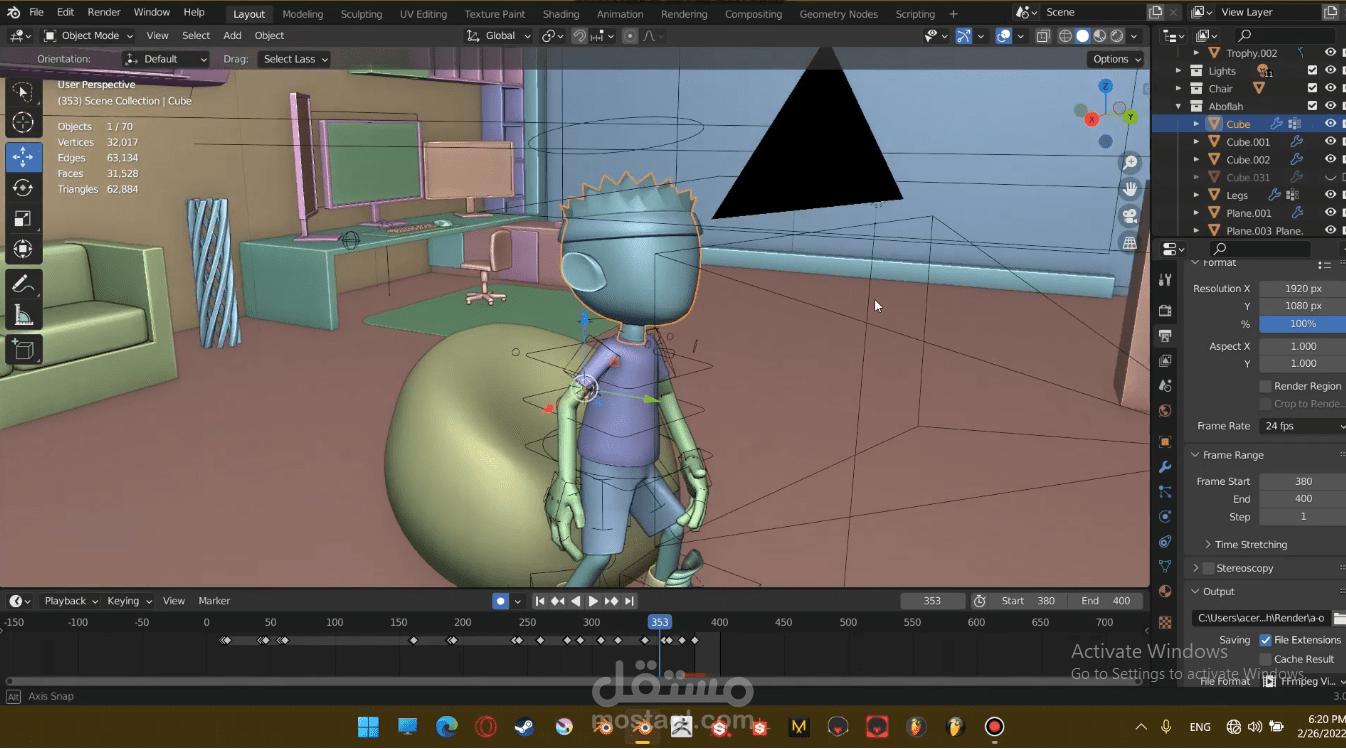Select the Cursor tool in viewport toolbar

pos(23,123)
